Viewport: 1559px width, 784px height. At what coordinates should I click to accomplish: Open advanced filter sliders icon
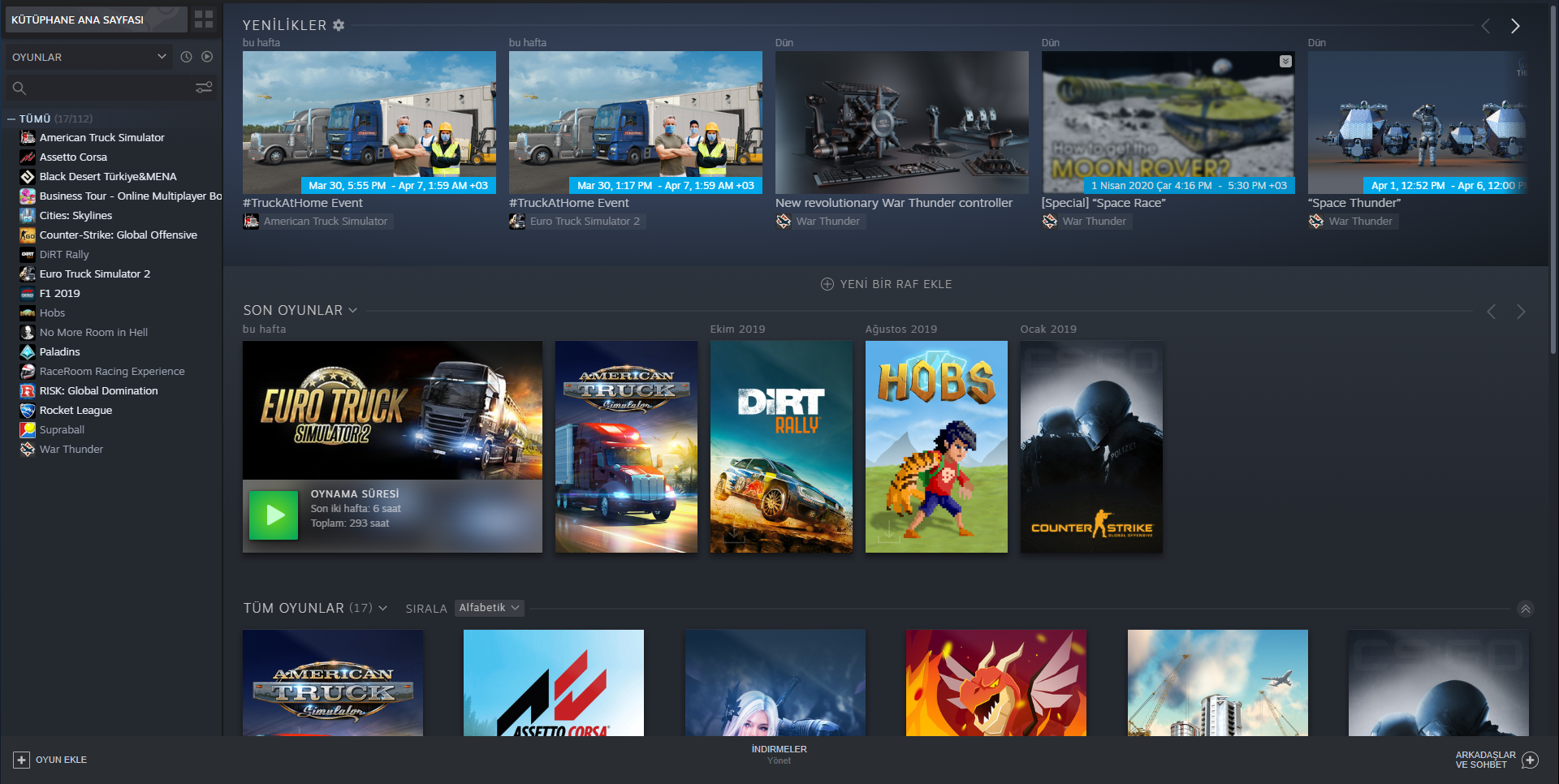coord(204,87)
